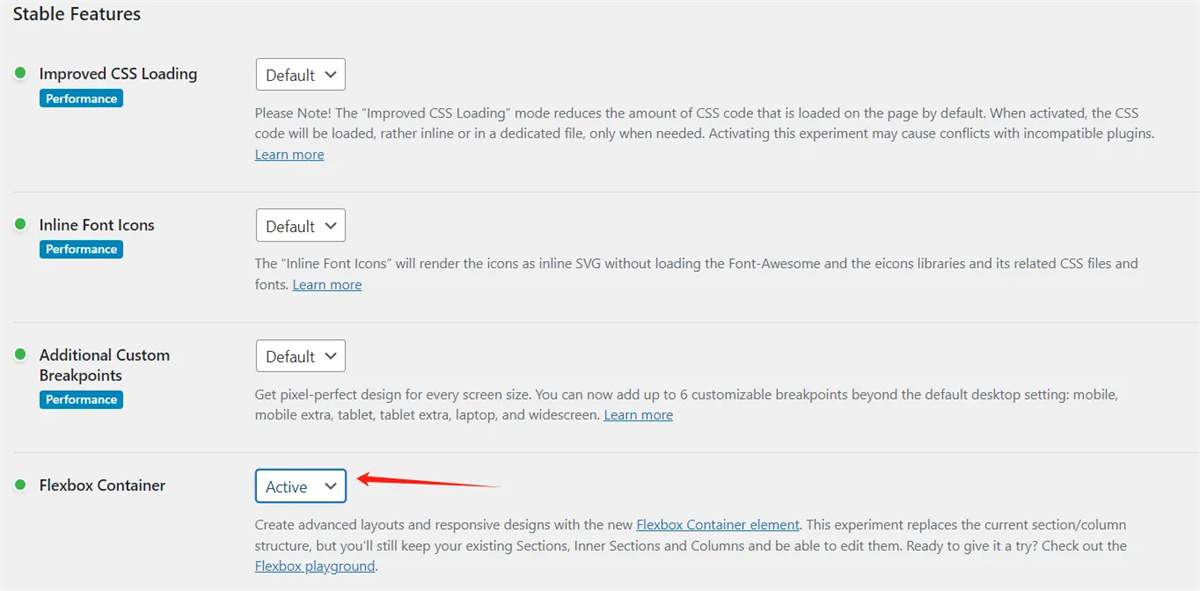The height and width of the screenshot is (591, 1200).
Task: Click the green status dot beside Inline Font Icons
Action: tap(20, 224)
